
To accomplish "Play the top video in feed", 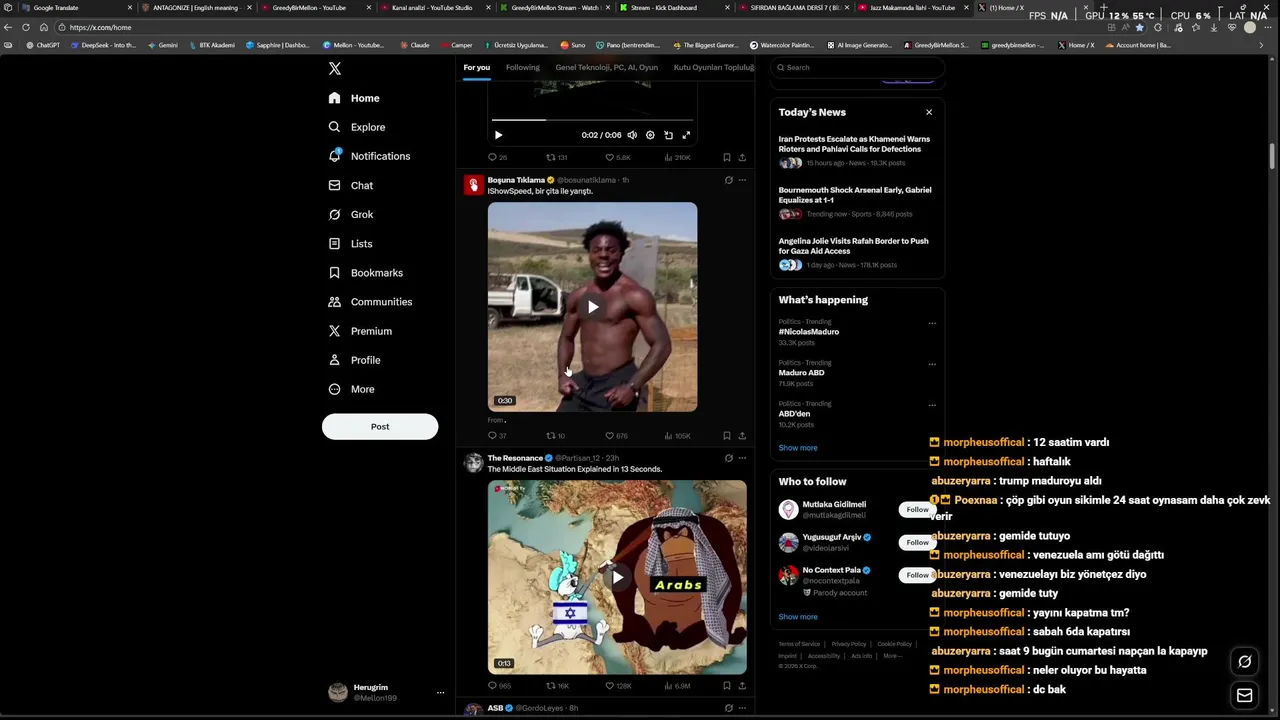I will coord(498,135).
